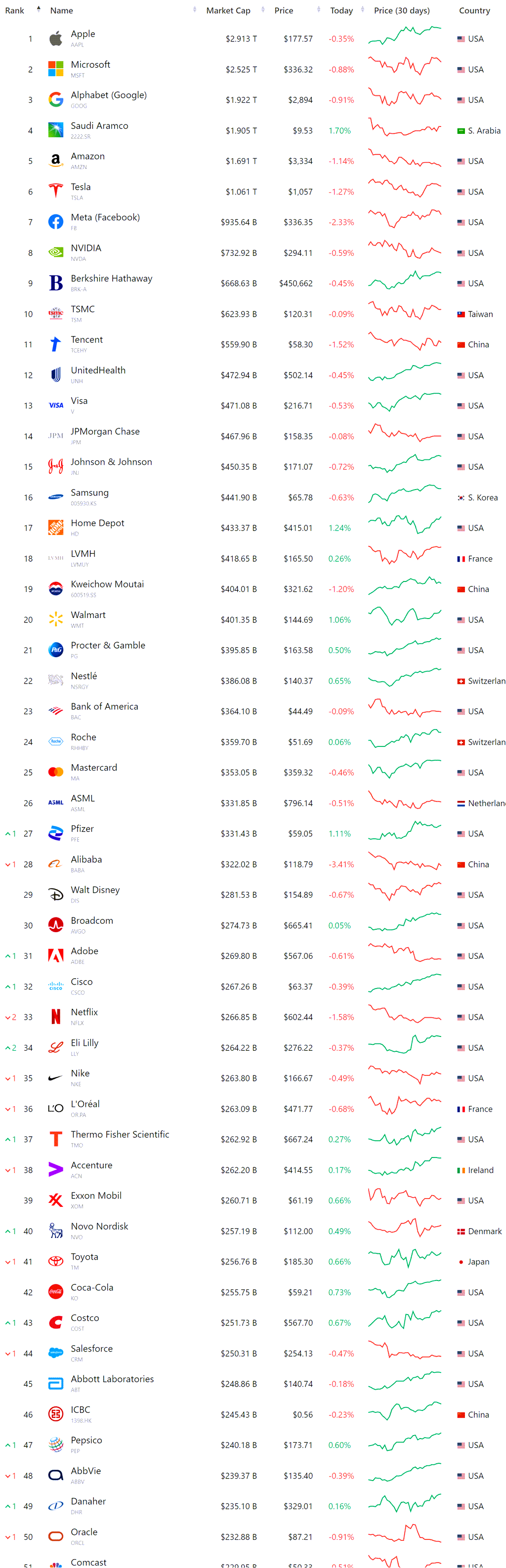Click the Mastercard logo icon
The width and height of the screenshot is (506, 1568).
click(x=55, y=773)
